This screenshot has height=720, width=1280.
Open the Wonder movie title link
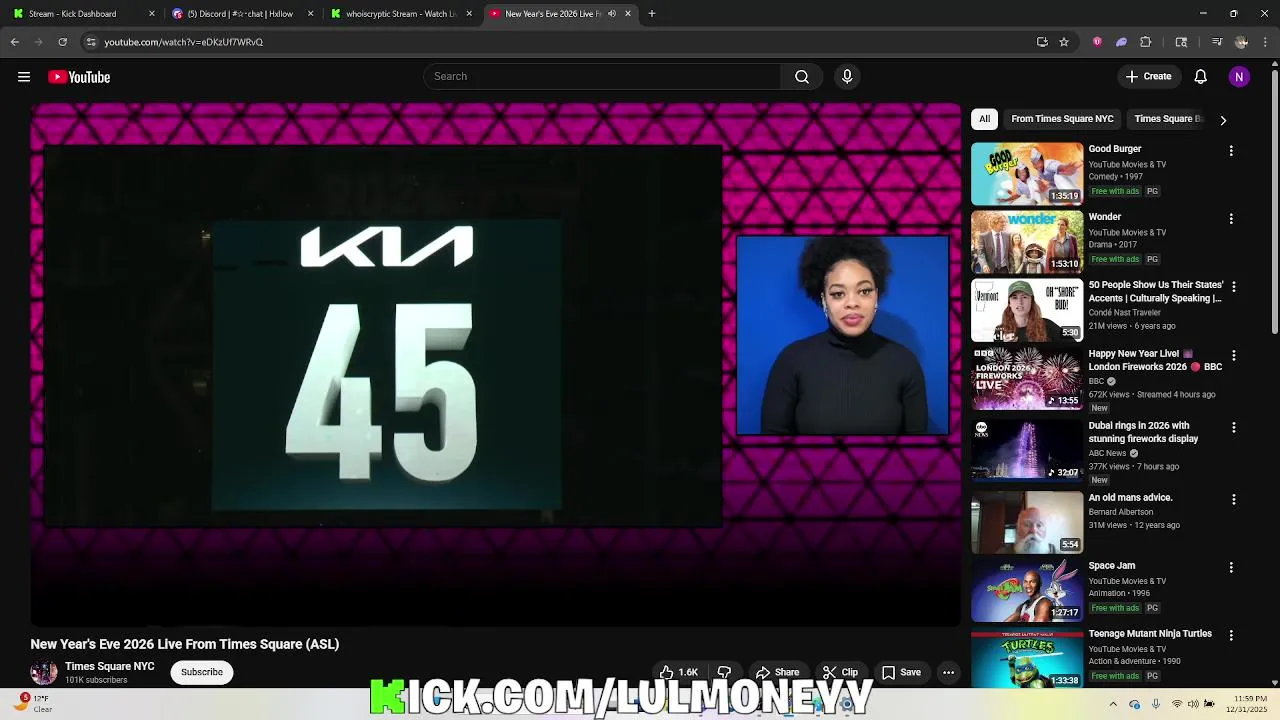[x=1105, y=217]
